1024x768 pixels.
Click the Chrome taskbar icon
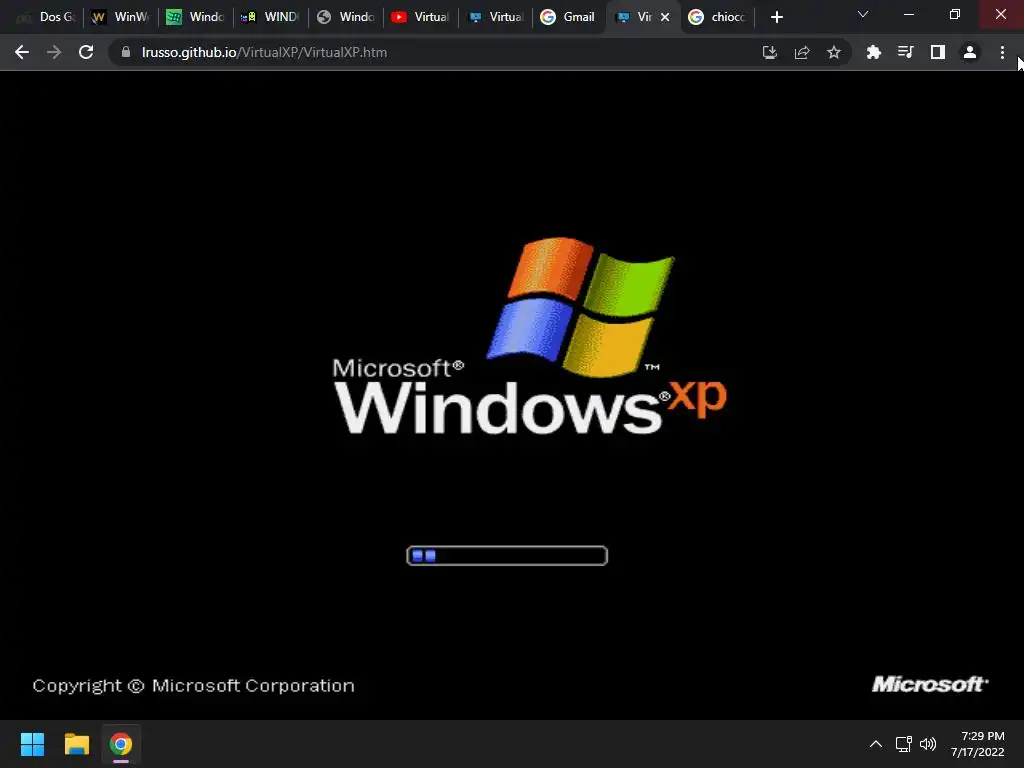121,744
